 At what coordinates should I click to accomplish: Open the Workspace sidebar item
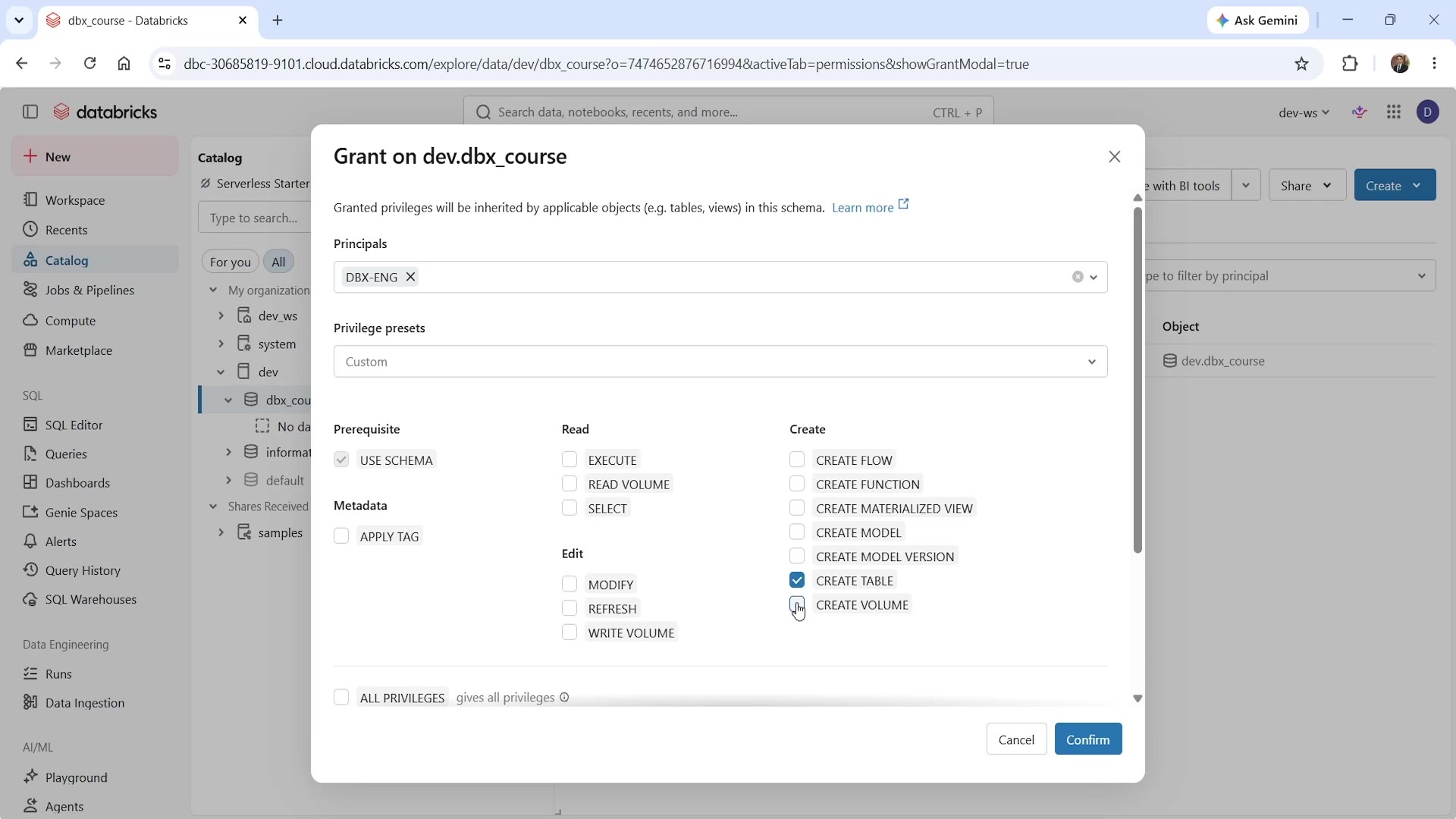95,200
